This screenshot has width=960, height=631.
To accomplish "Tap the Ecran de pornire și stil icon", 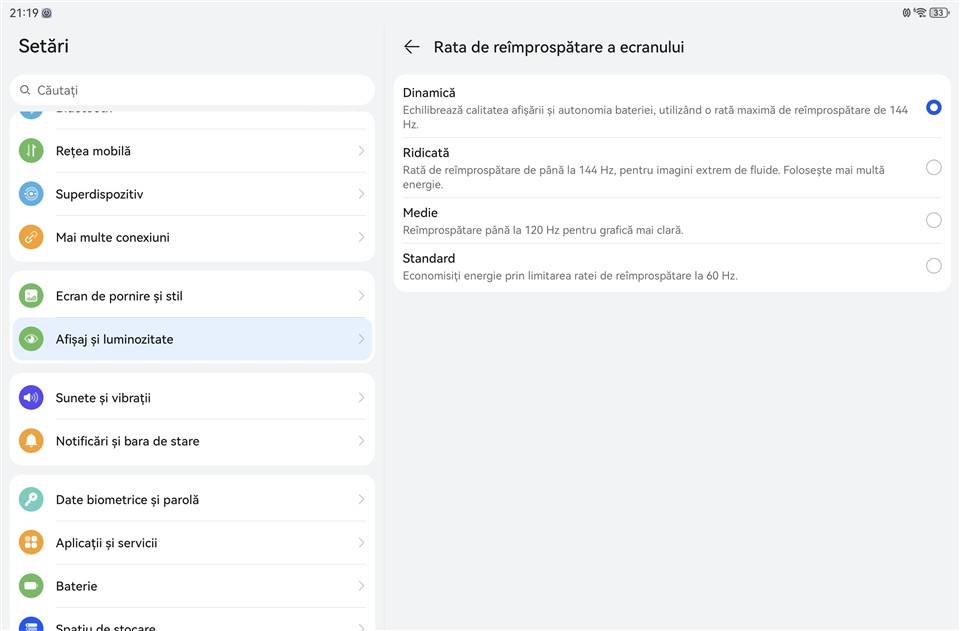I will click(x=31, y=296).
